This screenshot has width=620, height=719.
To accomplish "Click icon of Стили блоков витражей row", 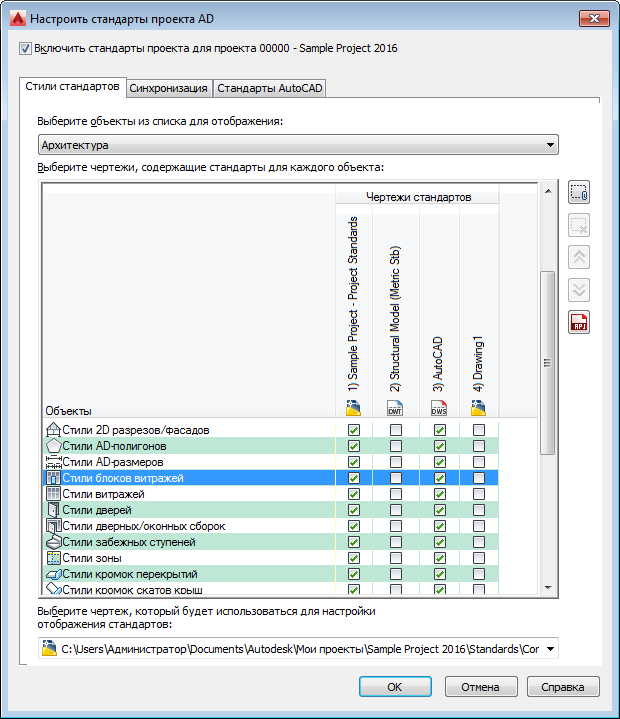I will (53, 478).
